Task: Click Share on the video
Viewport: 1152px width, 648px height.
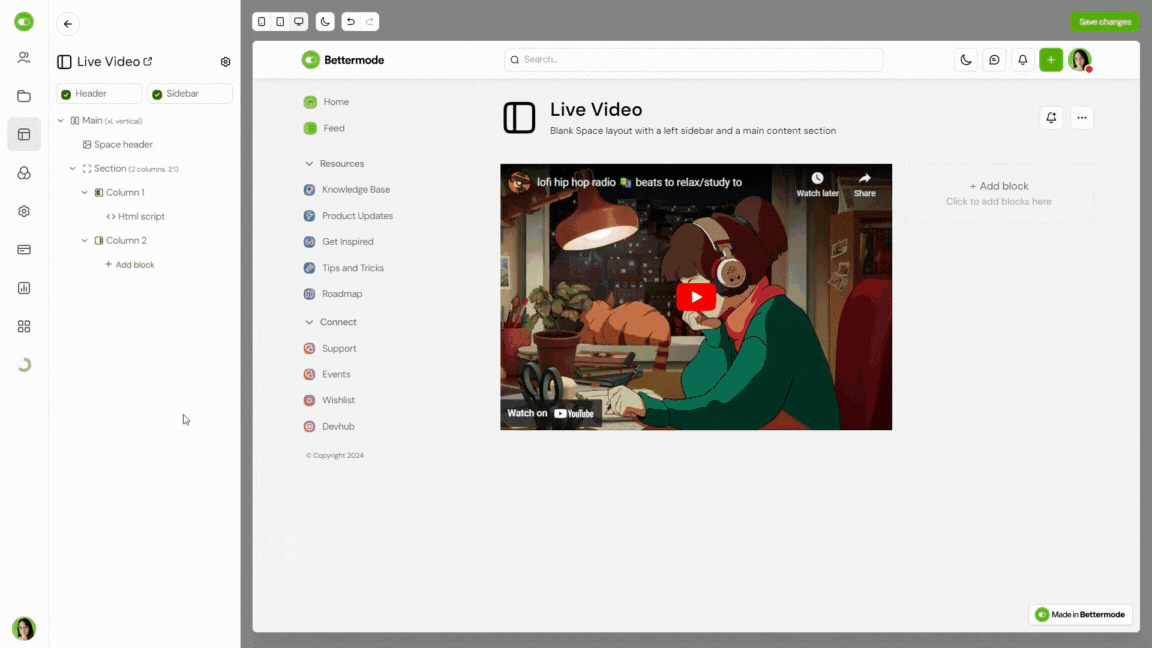Action: pyautogui.click(x=865, y=184)
